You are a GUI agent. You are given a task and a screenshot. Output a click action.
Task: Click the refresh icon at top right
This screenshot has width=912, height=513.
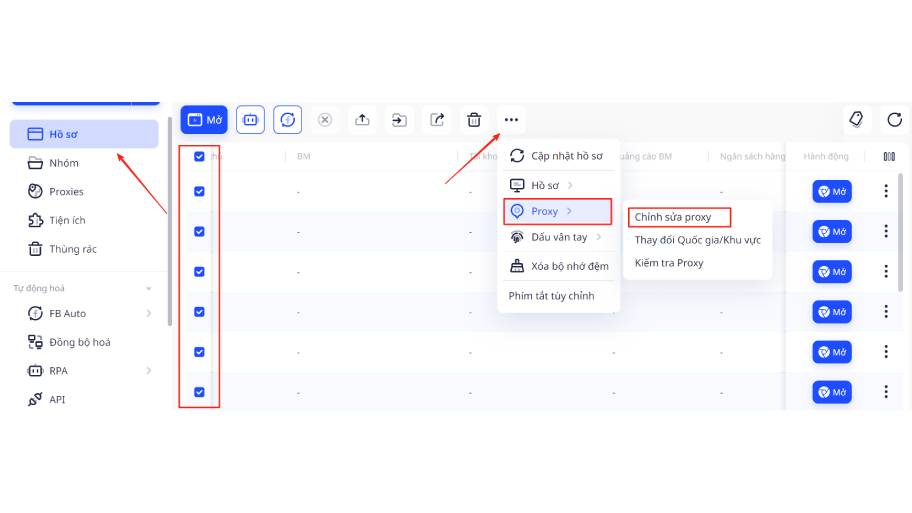point(894,120)
